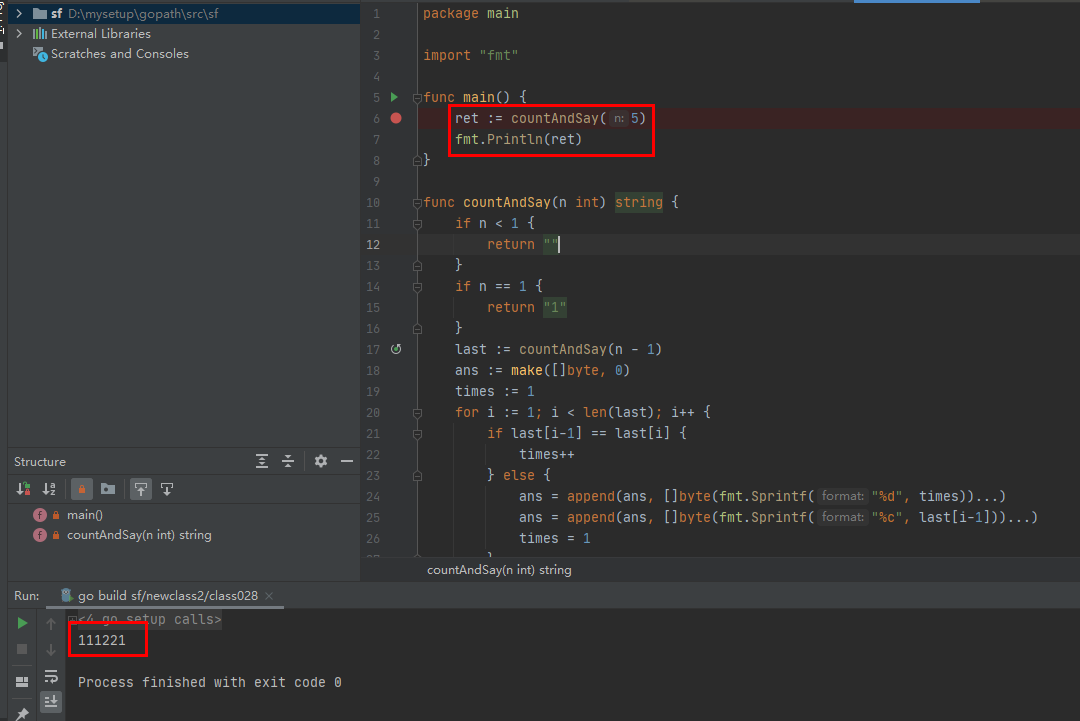Screen dimensions: 1080x721
Task: Click the Scratches and Consoles icon
Action: pos(40,54)
